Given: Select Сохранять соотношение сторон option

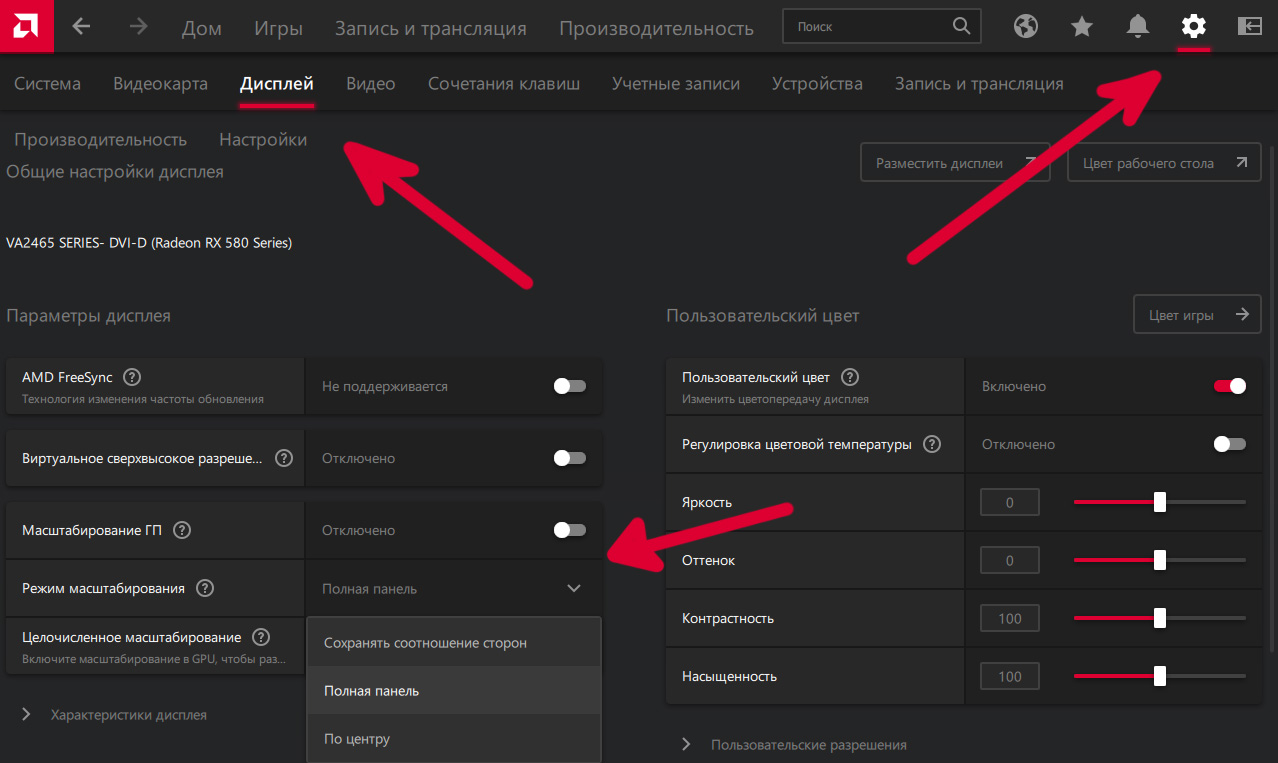Looking at the screenshot, I should [x=454, y=643].
